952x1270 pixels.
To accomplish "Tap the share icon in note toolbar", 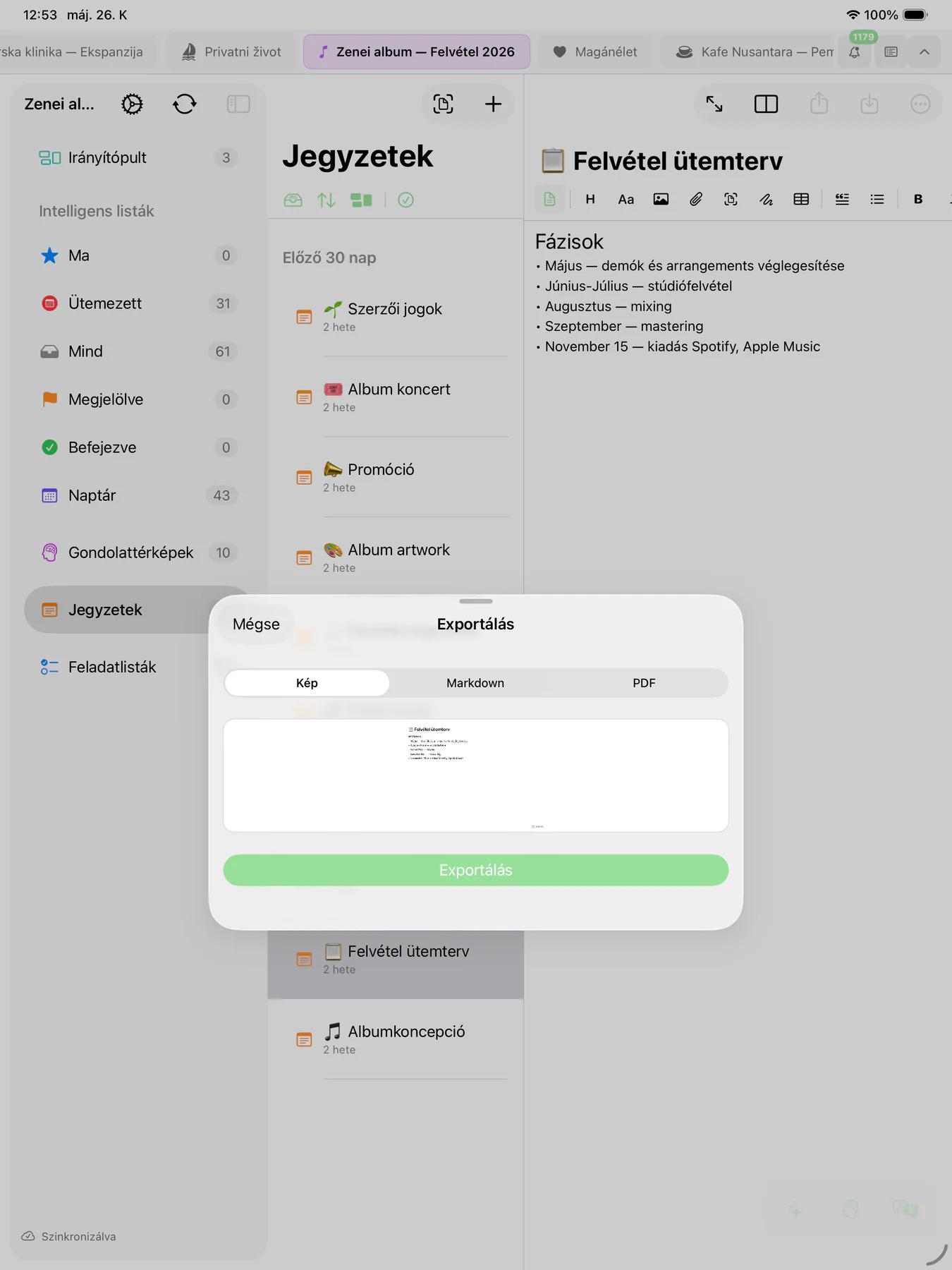I will [819, 104].
